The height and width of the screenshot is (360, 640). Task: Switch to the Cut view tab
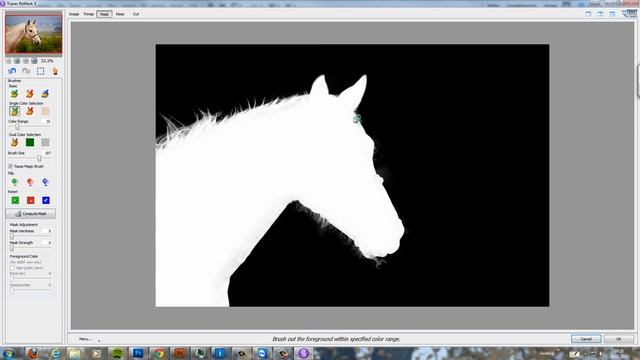tap(136, 14)
